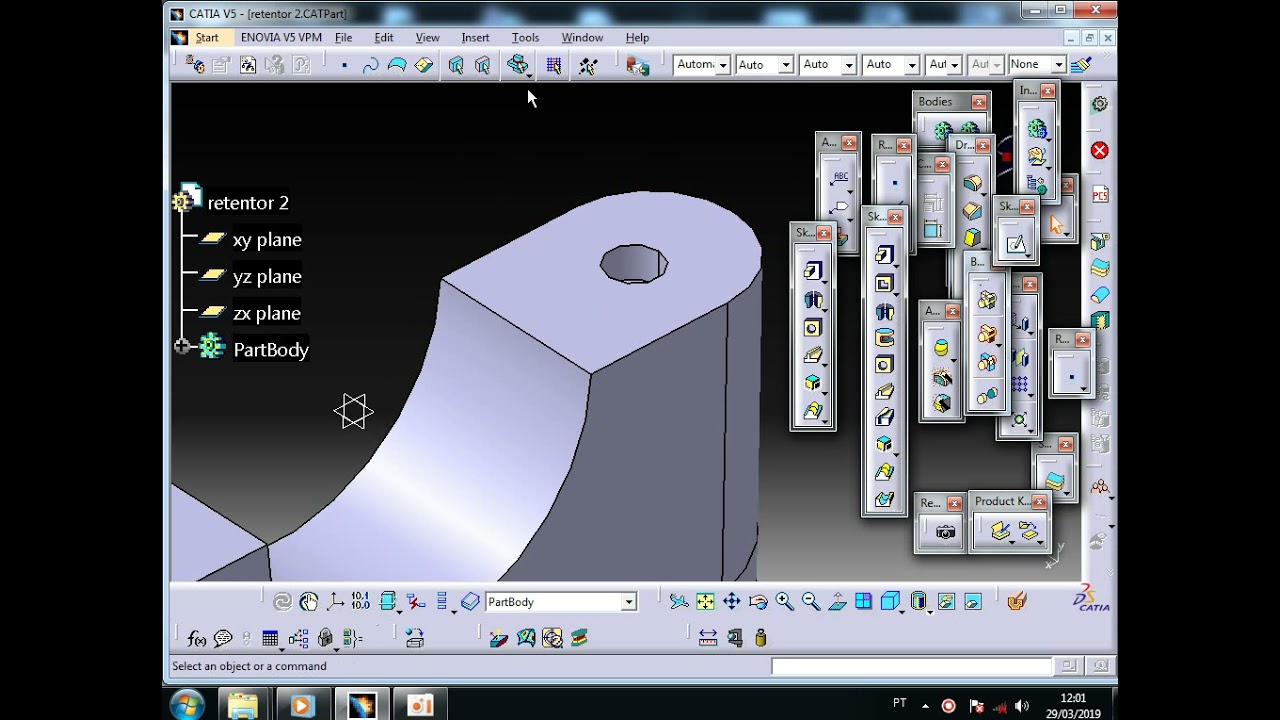Click the Capture camera icon

pos(945,532)
